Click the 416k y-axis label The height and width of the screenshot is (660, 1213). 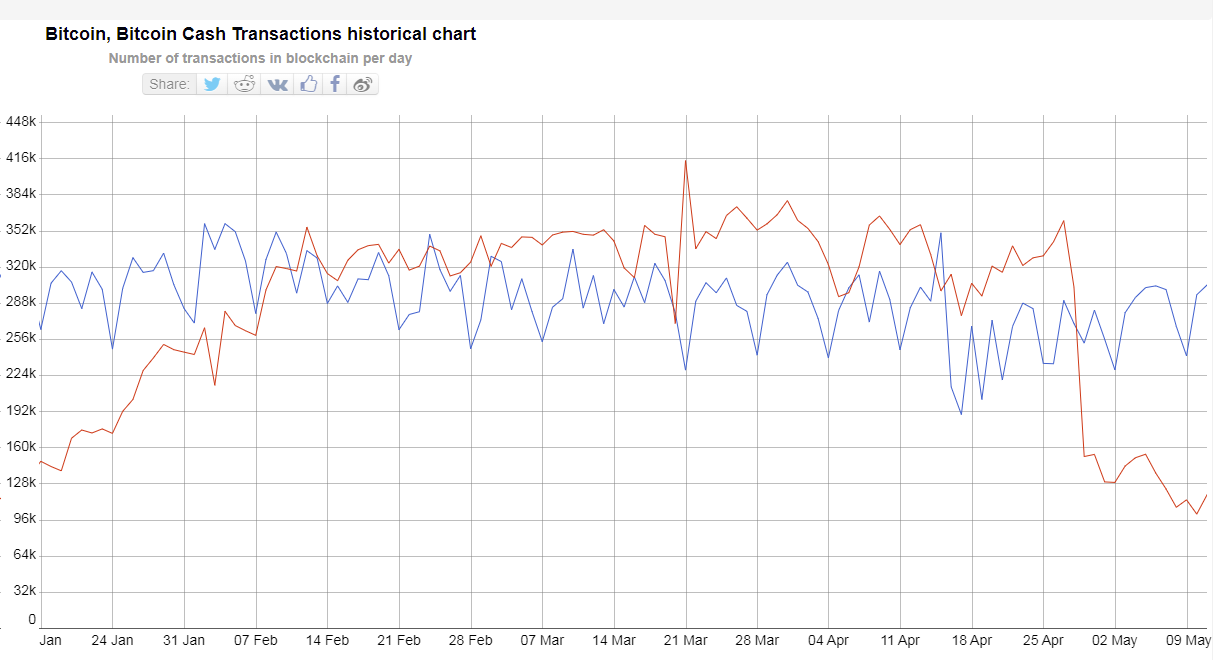click(x=21, y=158)
